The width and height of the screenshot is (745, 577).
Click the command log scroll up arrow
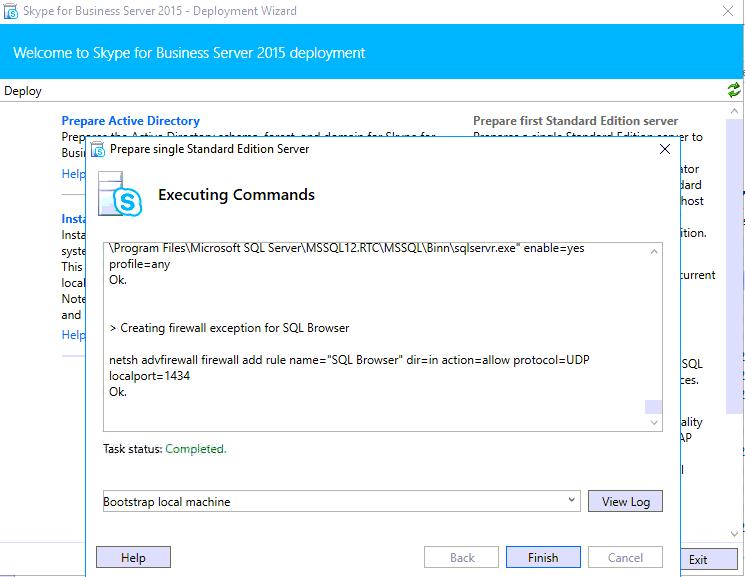[x=654, y=251]
